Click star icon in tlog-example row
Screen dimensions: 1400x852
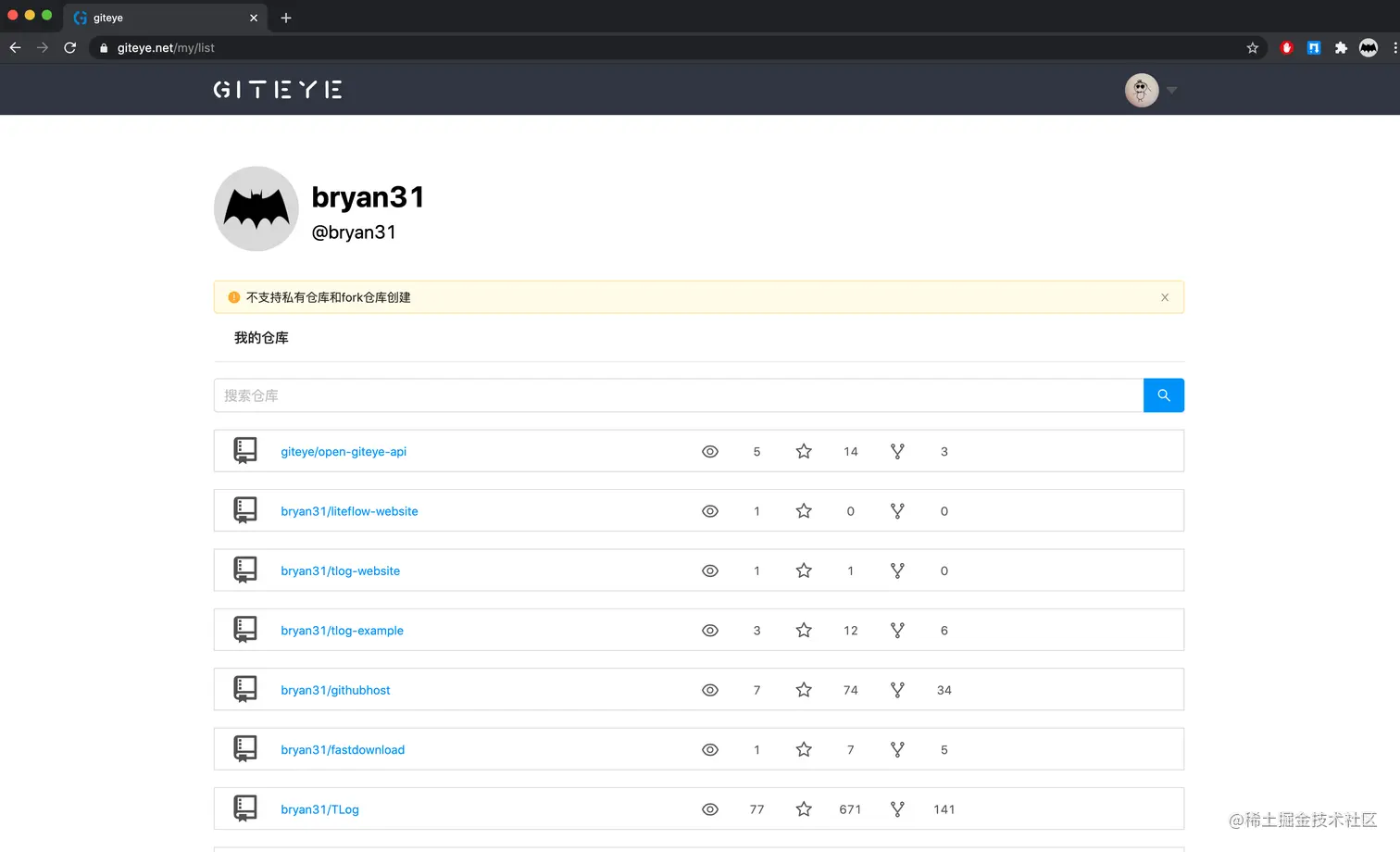[804, 630]
